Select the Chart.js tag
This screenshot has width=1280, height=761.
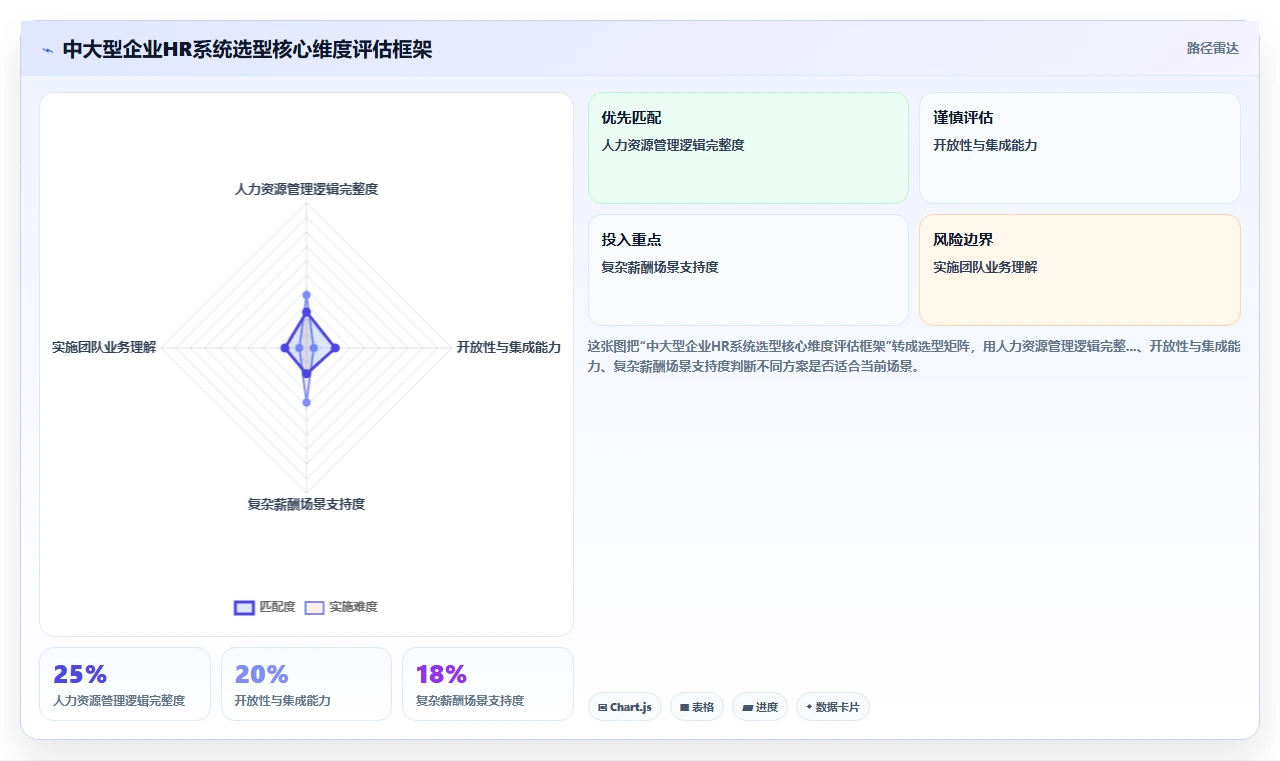pyautogui.click(x=625, y=707)
